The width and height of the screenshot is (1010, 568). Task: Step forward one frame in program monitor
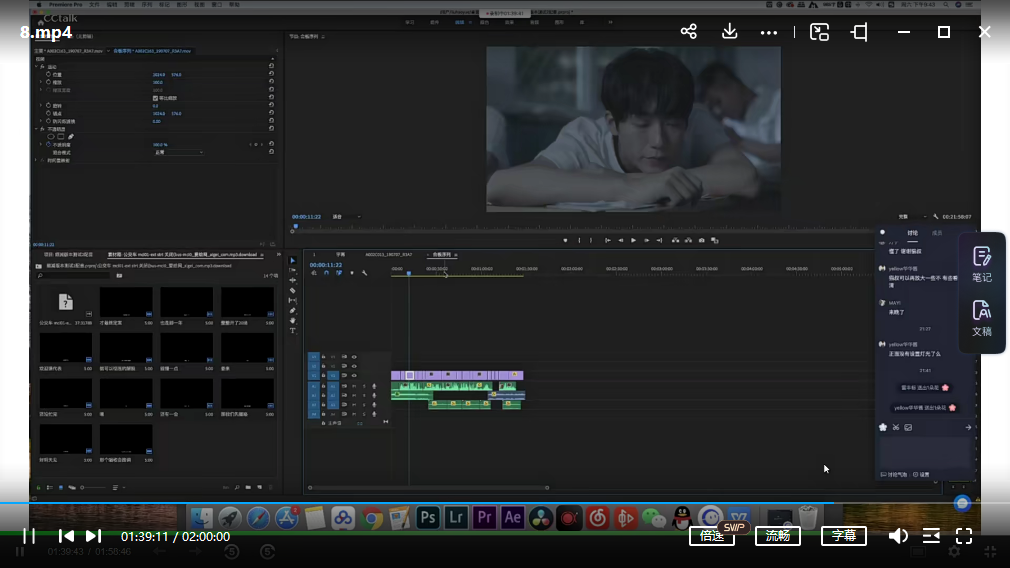[647, 240]
